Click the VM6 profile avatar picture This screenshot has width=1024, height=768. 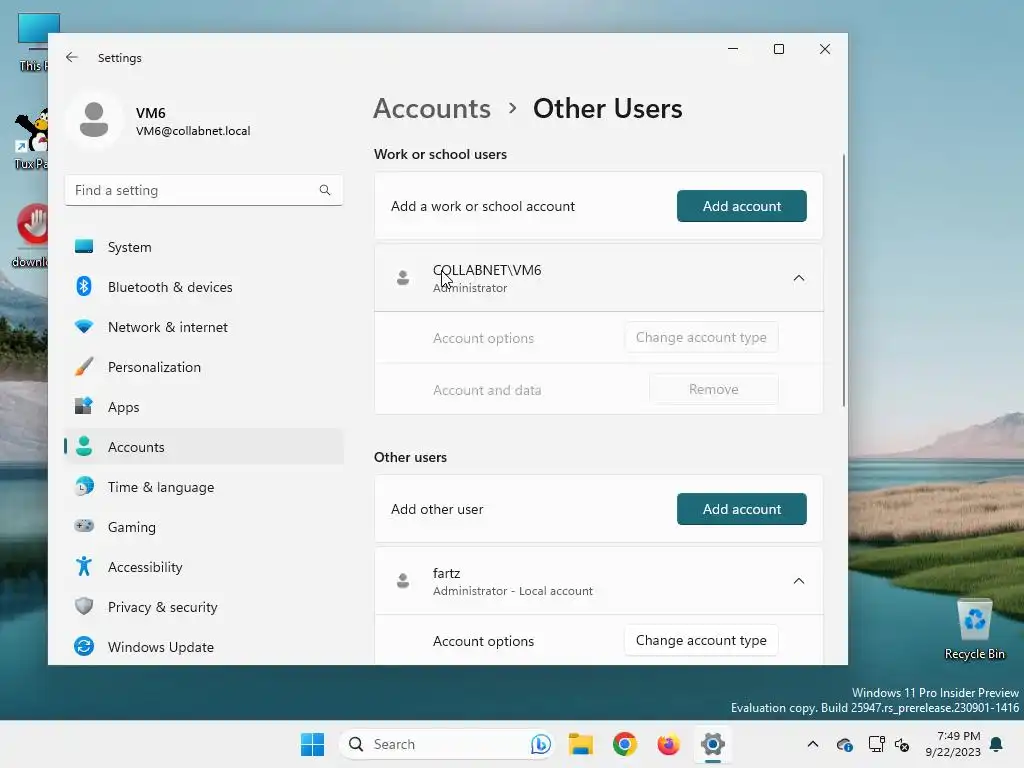pos(94,120)
